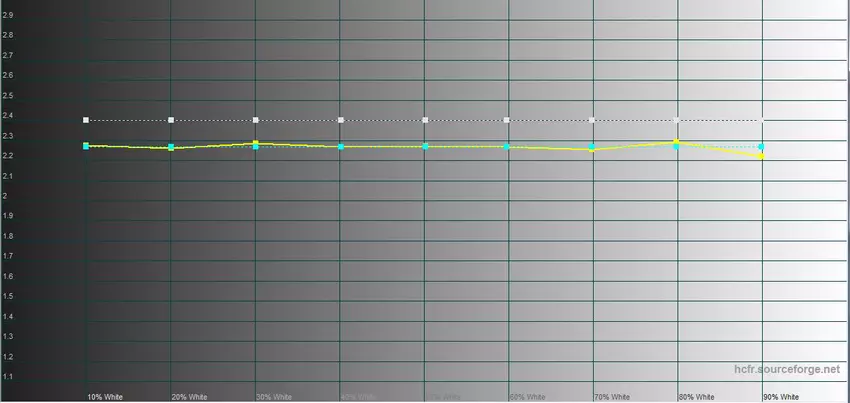
Task: Click the 2.9 value on the y-axis
Action: click(8, 15)
